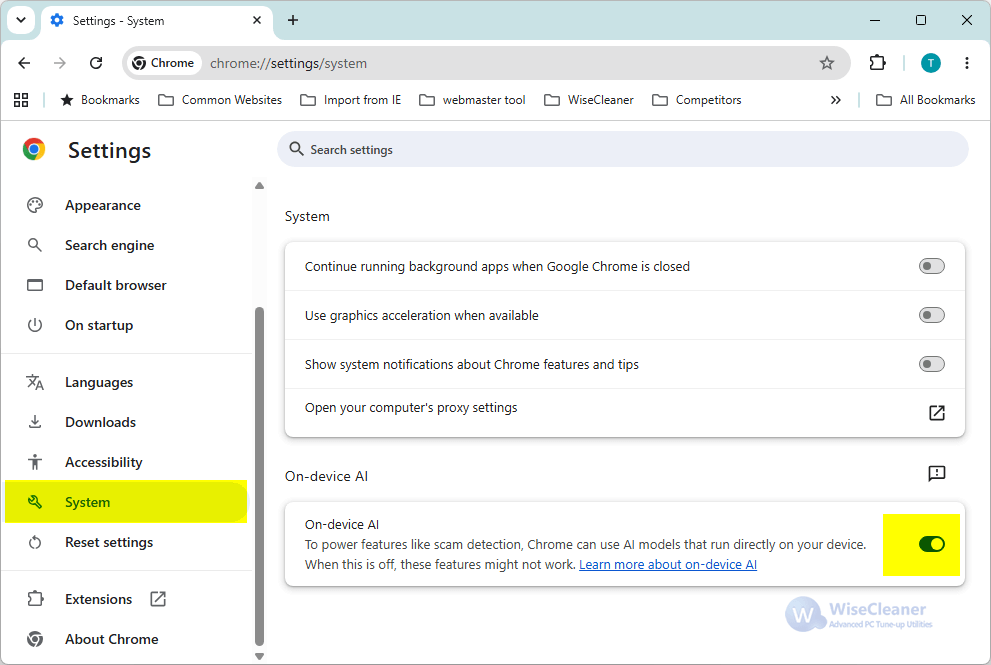991x665 pixels.
Task: Send feedback icon next to On-device AI
Action: [937, 473]
